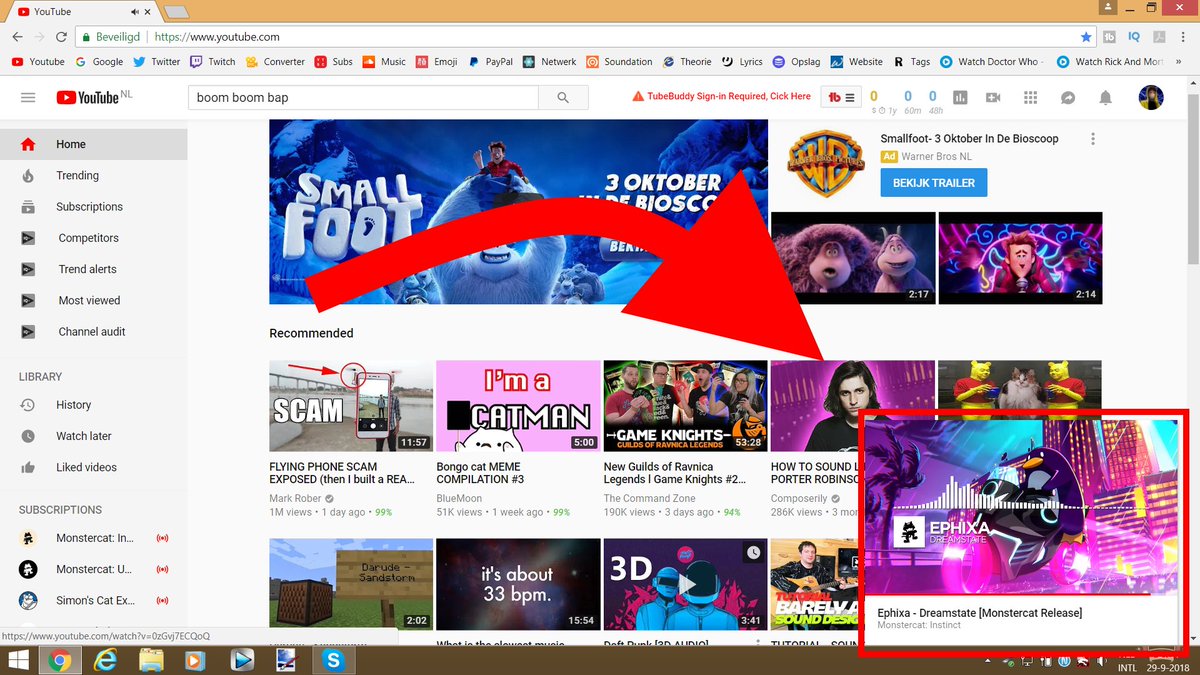Open the it's about 33 bpm thumbnail
This screenshot has height=675, width=1200.
518,585
